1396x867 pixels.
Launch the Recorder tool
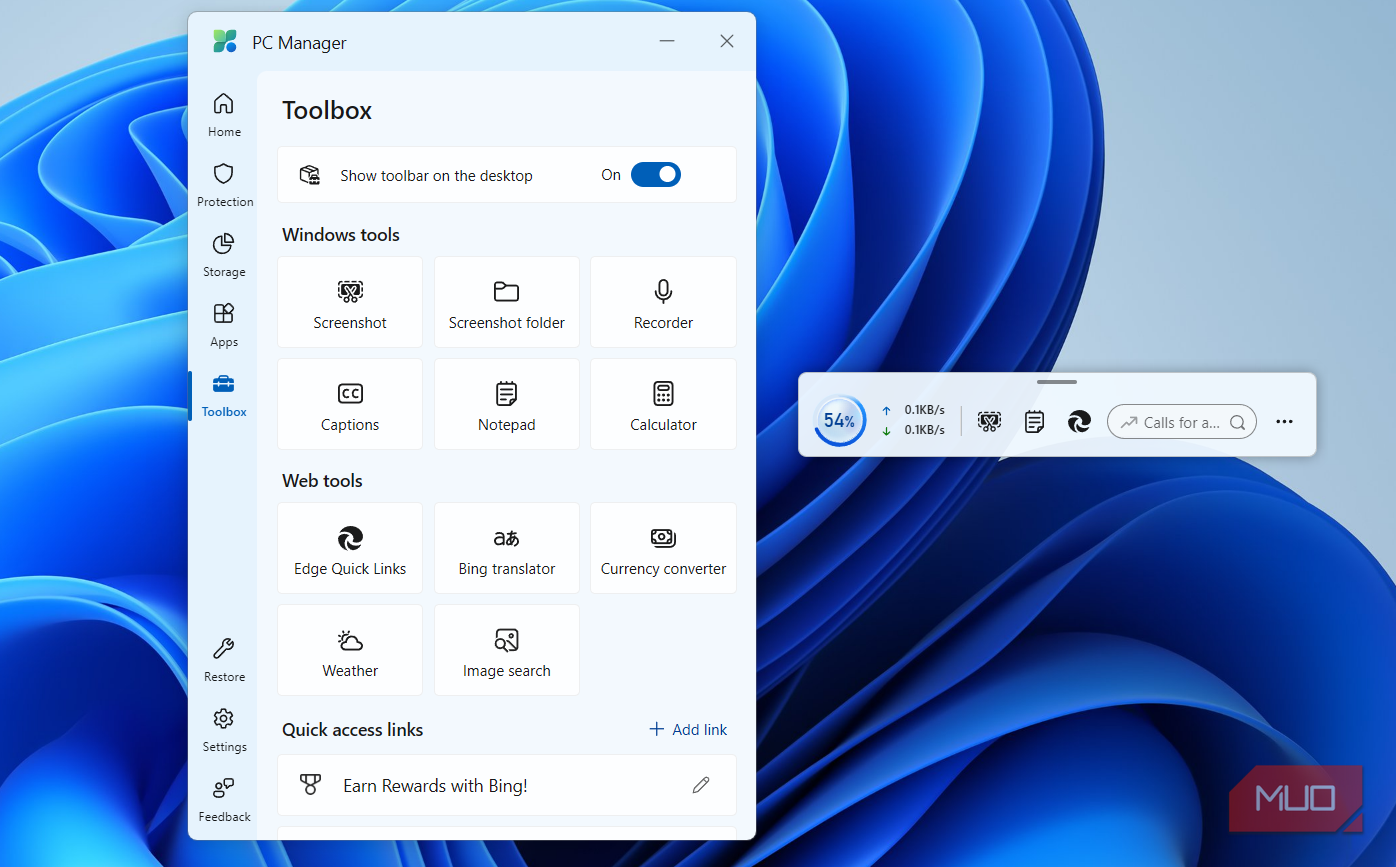[663, 302]
